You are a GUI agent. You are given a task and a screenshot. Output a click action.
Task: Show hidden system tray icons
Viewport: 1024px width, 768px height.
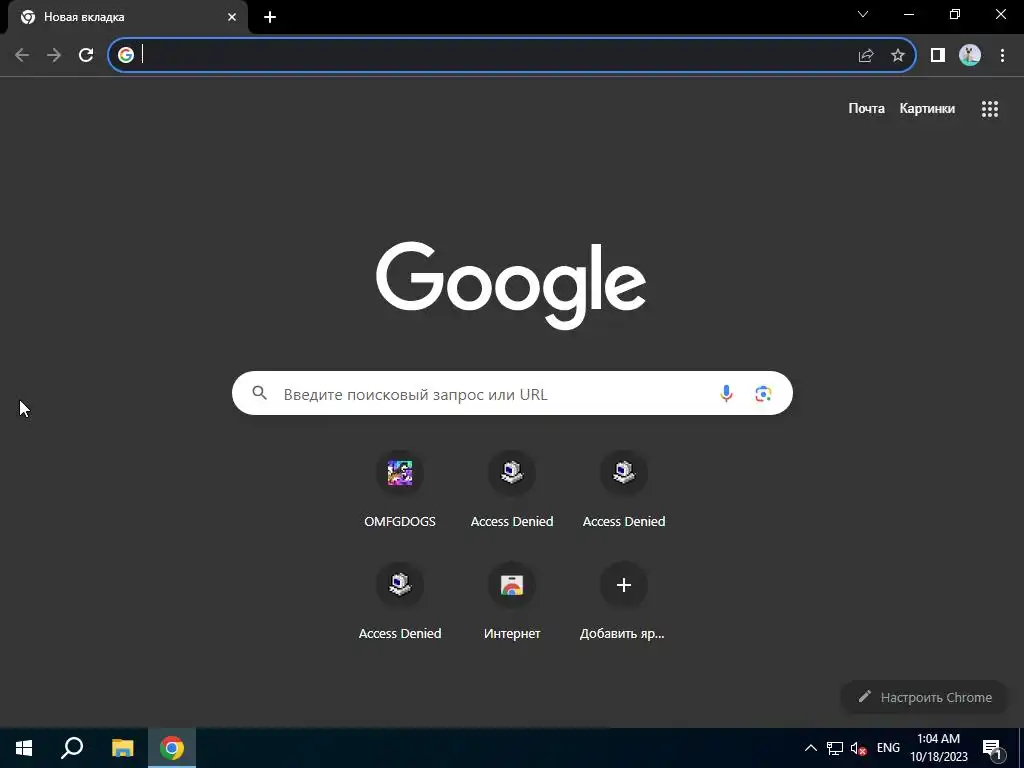810,748
